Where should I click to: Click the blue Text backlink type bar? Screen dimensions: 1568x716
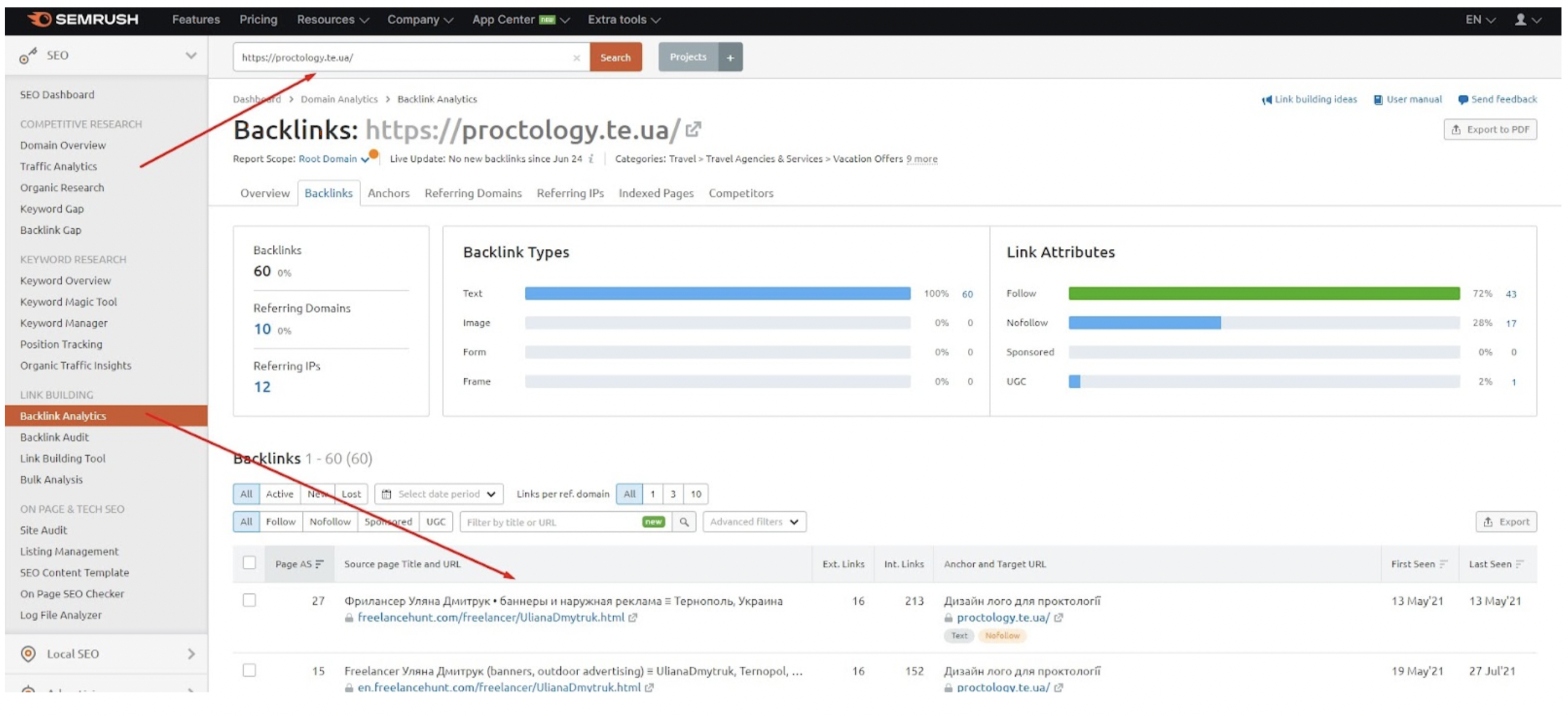[718, 294]
